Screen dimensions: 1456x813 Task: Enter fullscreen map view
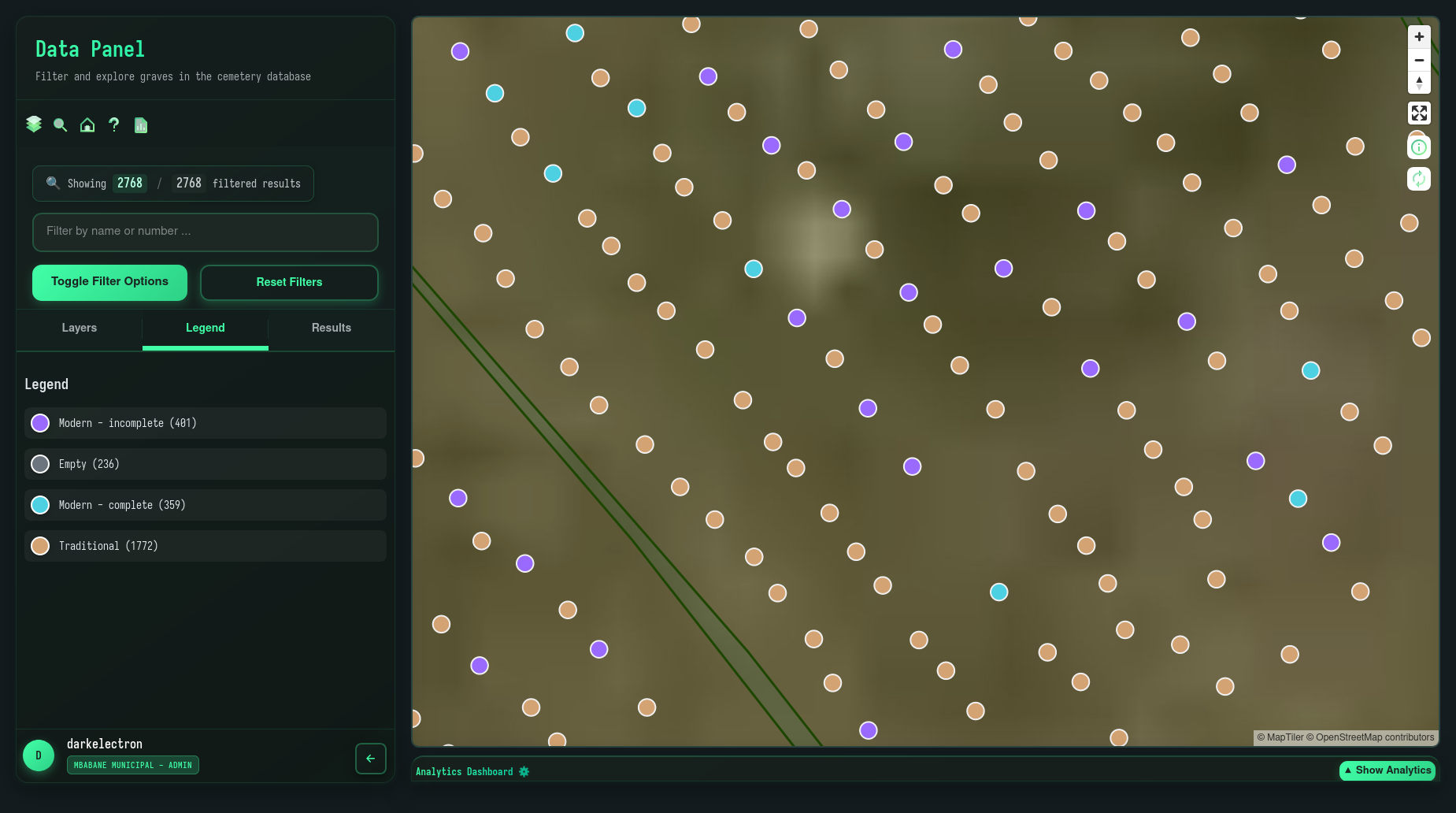tap(1419, 113)
